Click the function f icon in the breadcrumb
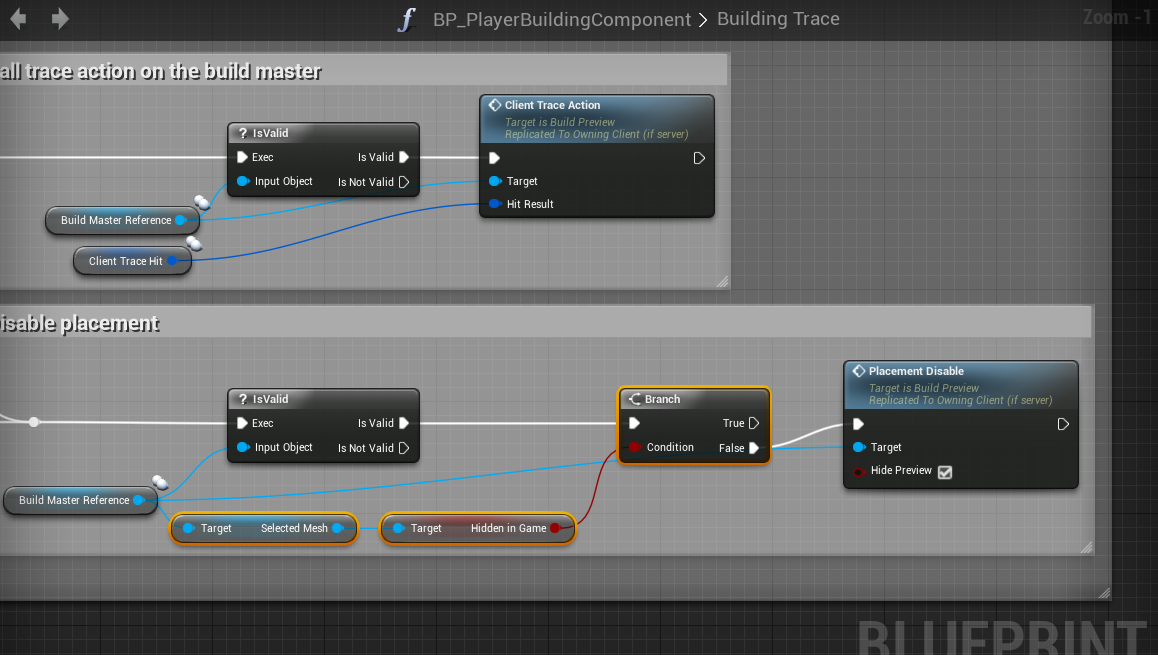 click(x=406, y=18)
